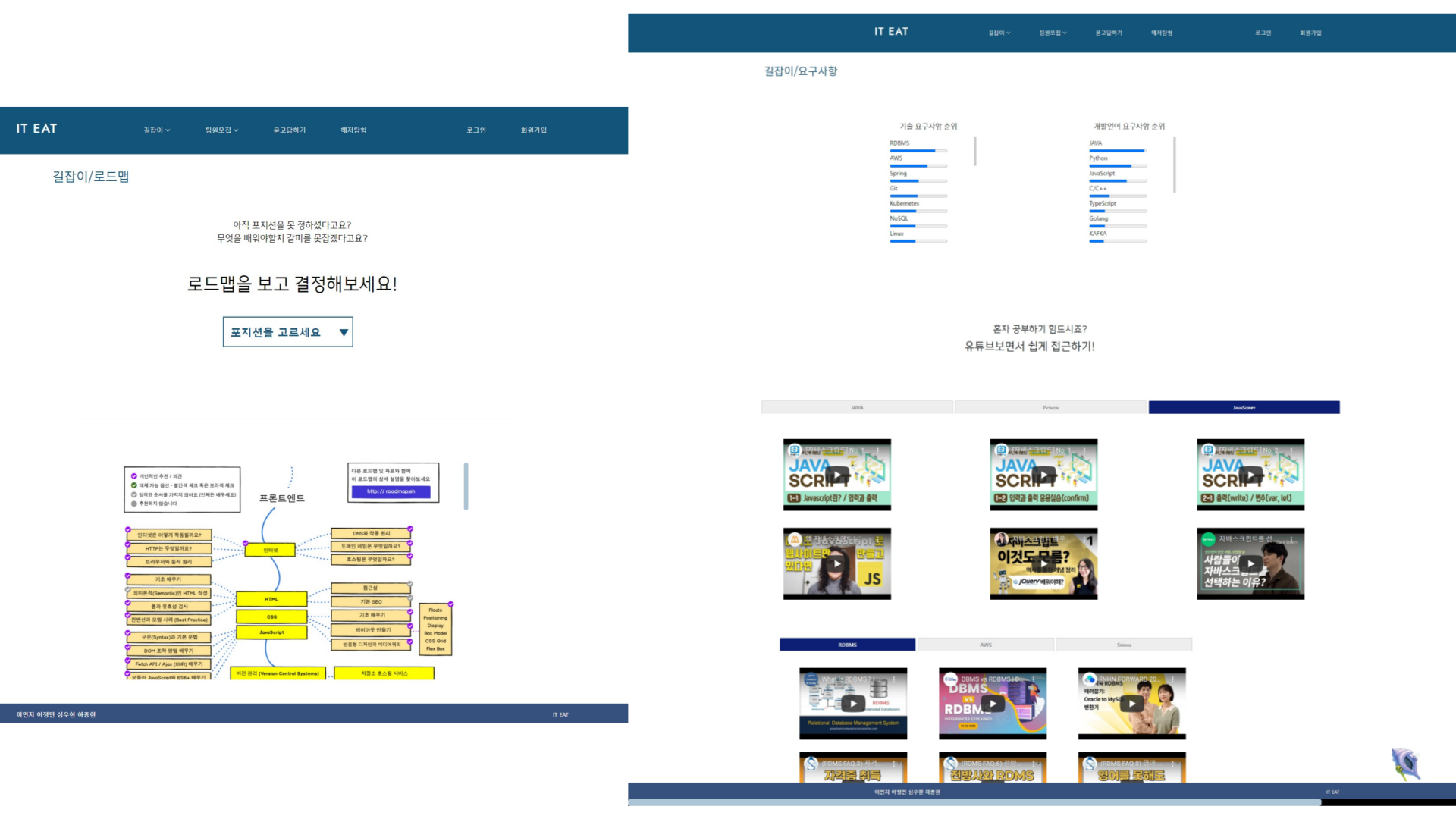Click the RDBMS ranking progress bar
This screenshot has width=1456, height=819.
(918, 151)
